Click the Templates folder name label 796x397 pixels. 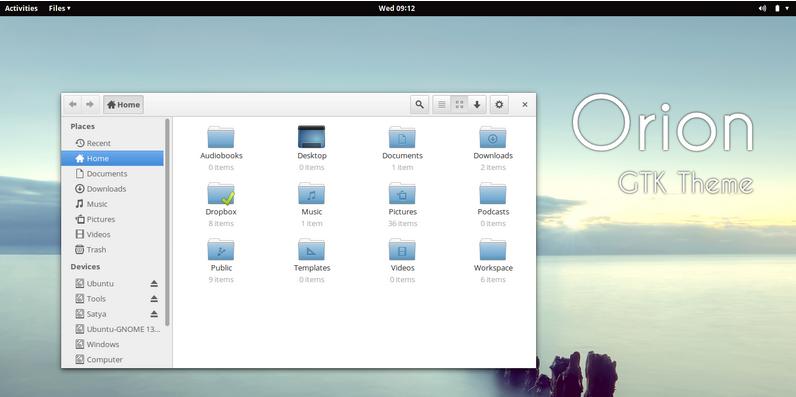click(312, 268)
